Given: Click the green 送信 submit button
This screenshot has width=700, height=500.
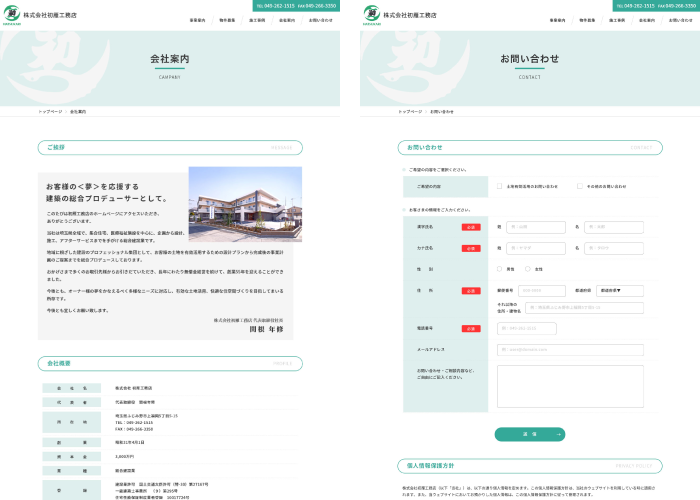Looking at the screenshot, I should (x=529, y=434).
